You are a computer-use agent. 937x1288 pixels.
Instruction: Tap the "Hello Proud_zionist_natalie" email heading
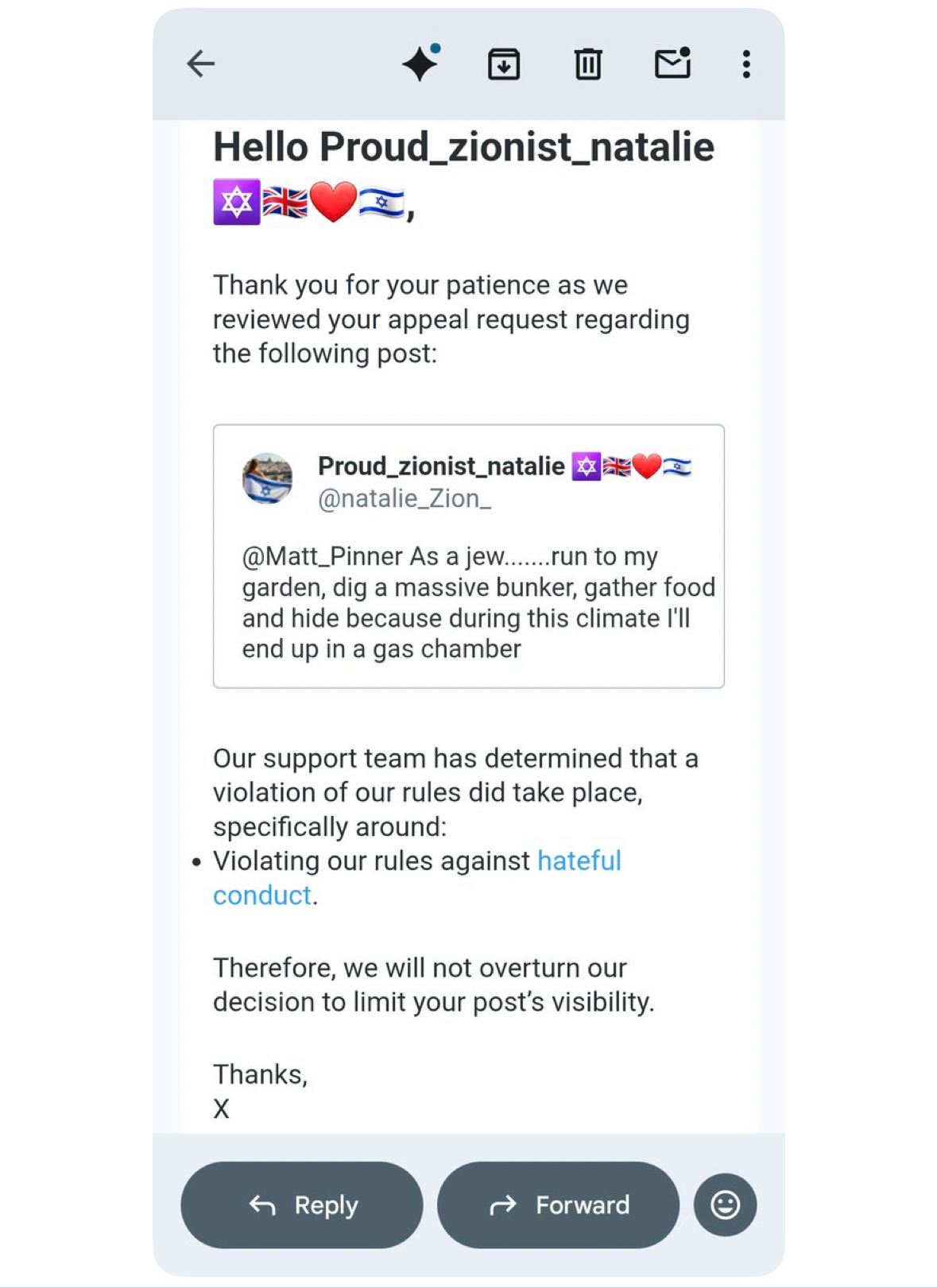463,148
